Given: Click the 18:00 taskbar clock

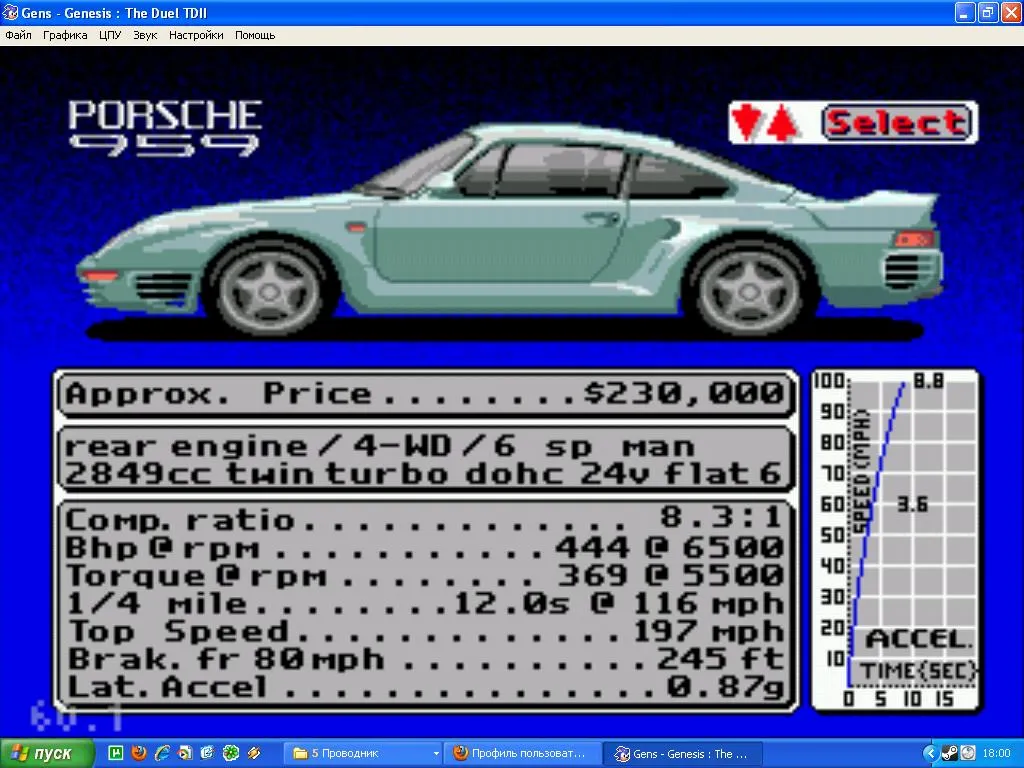Looking at the screenshot, I should pyautogui.click(x=997, y=754).
